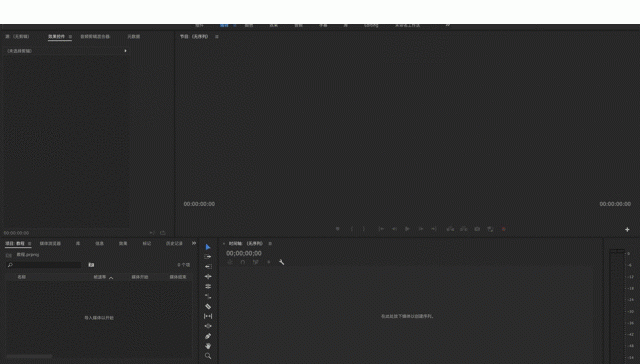The width and height of the screenshot is (640, 364).
Task: Play the Program monitor
Action: coord(407,229)
